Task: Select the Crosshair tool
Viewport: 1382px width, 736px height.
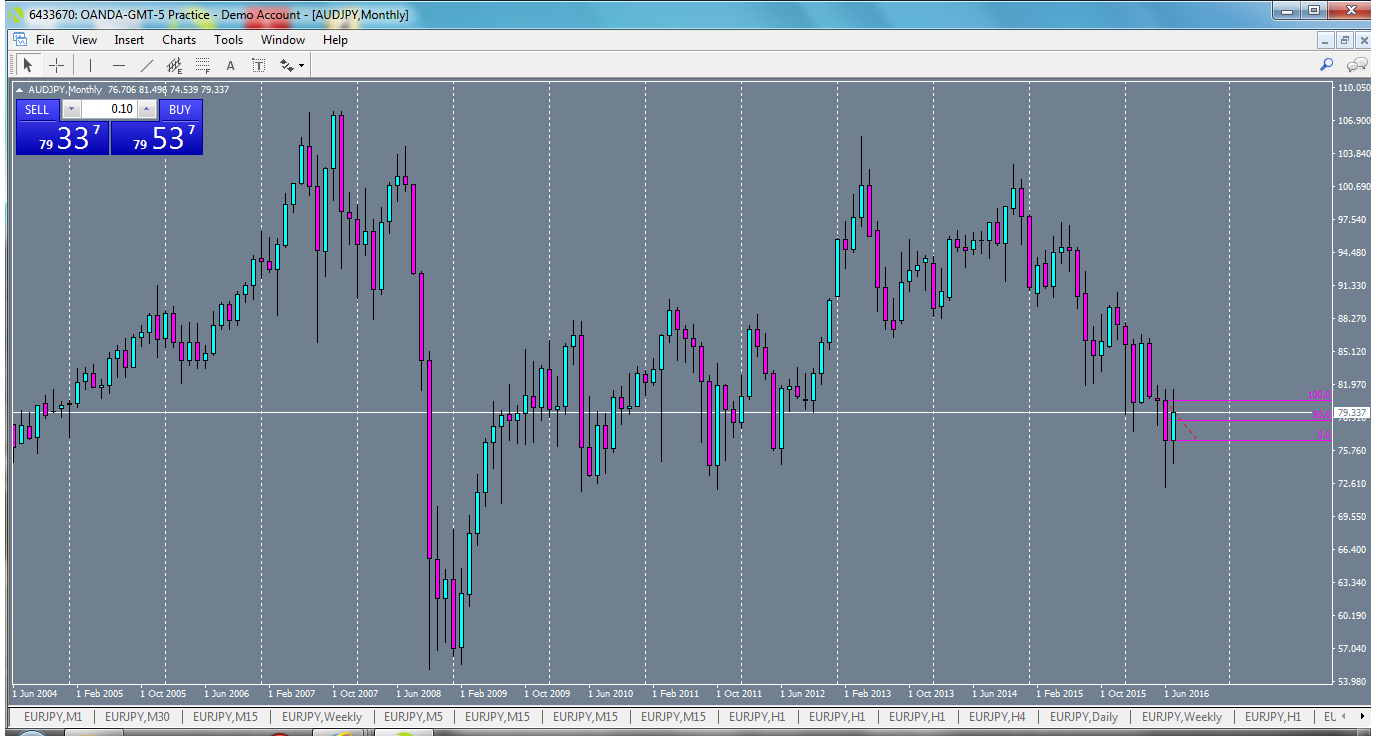Action: click(56, 64)
